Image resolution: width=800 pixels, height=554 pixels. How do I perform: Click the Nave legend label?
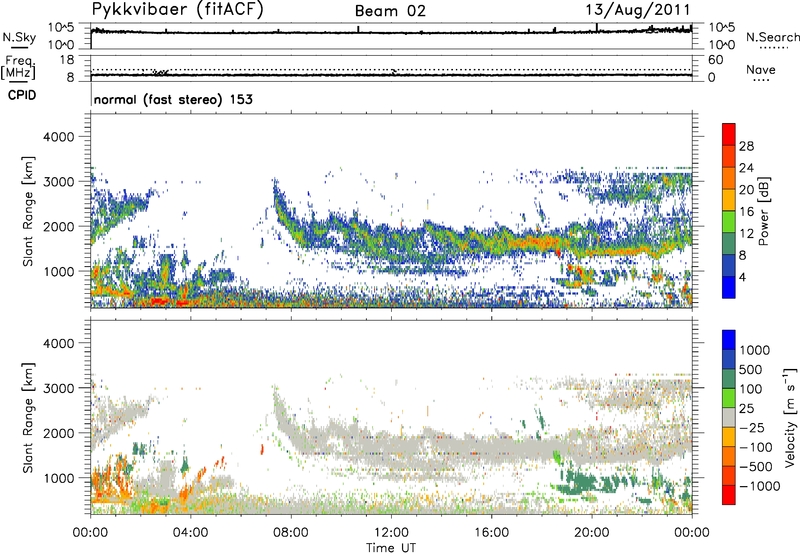(x=761, y=70)
